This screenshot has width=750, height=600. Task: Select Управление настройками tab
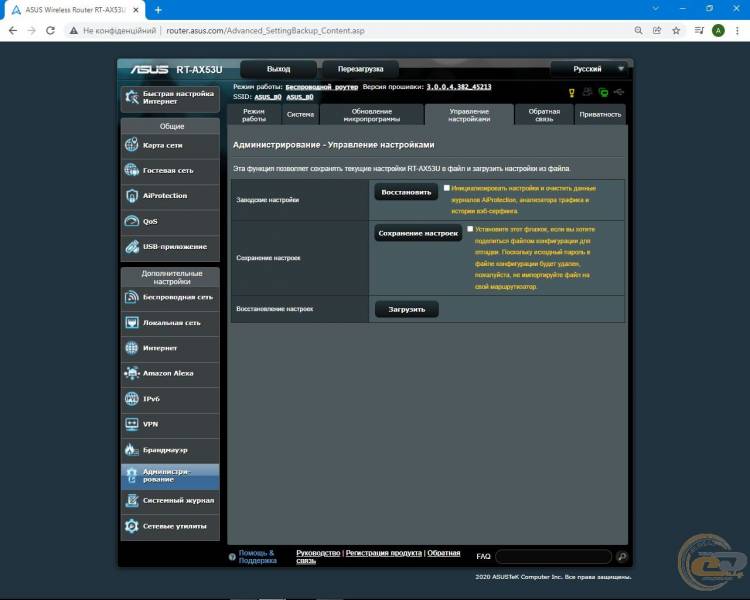[x=469, y=115]
